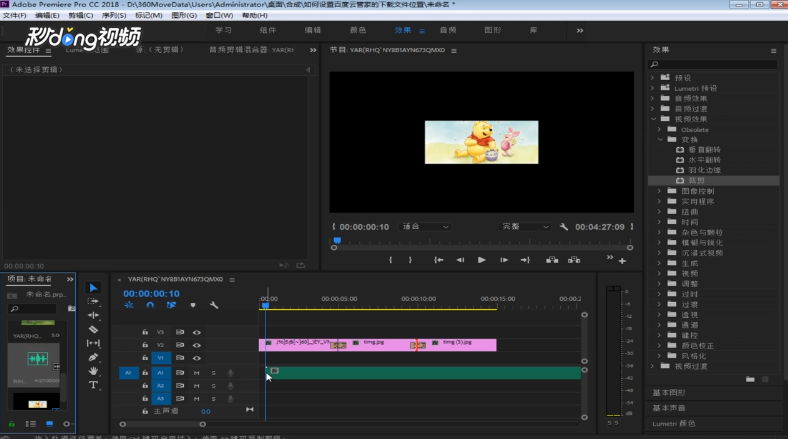Add a marker in timeline header

(x=193, y=305)
